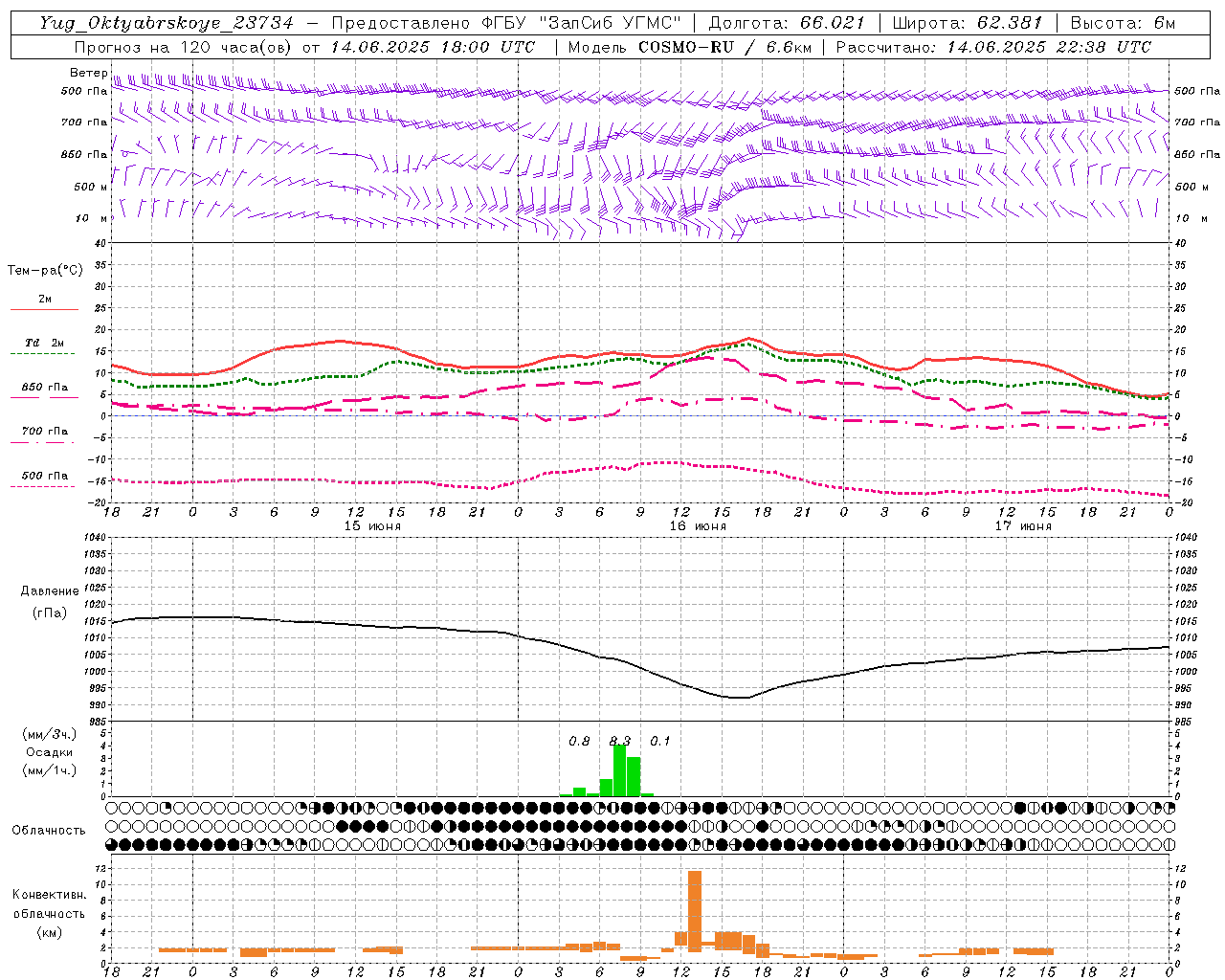The height and width of the screenshot is (980, 1225).
Task: Click the tallest orange convective cloud bar
Action: pos(695,909)
